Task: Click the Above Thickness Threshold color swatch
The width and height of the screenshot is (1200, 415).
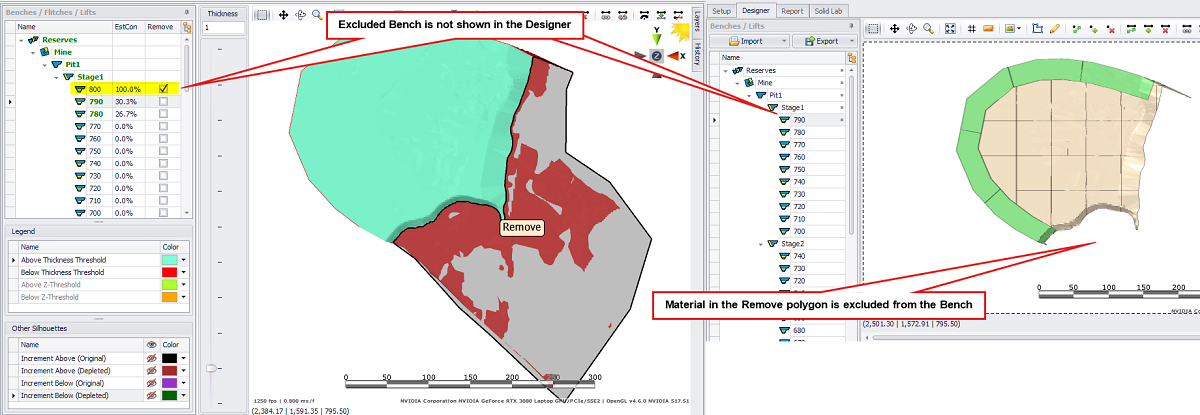Action: (x=169, y=260)
